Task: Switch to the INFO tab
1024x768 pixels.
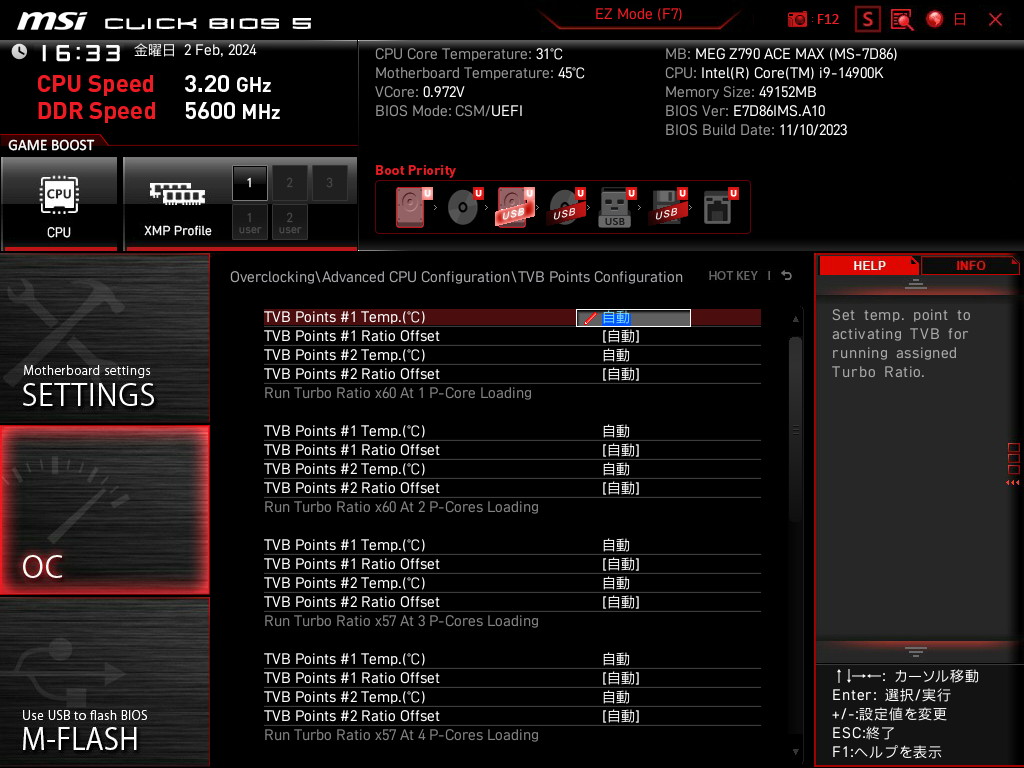Action: pos(970,266)
